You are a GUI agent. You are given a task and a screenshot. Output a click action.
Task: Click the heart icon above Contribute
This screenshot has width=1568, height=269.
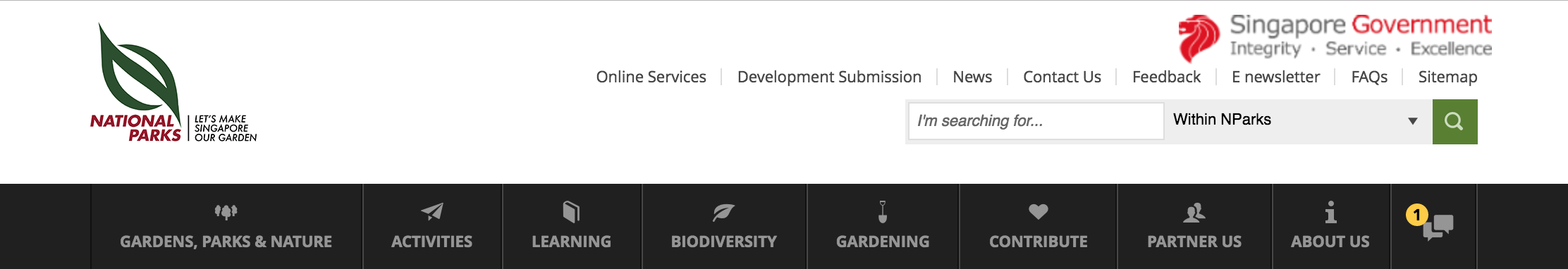1038,211
